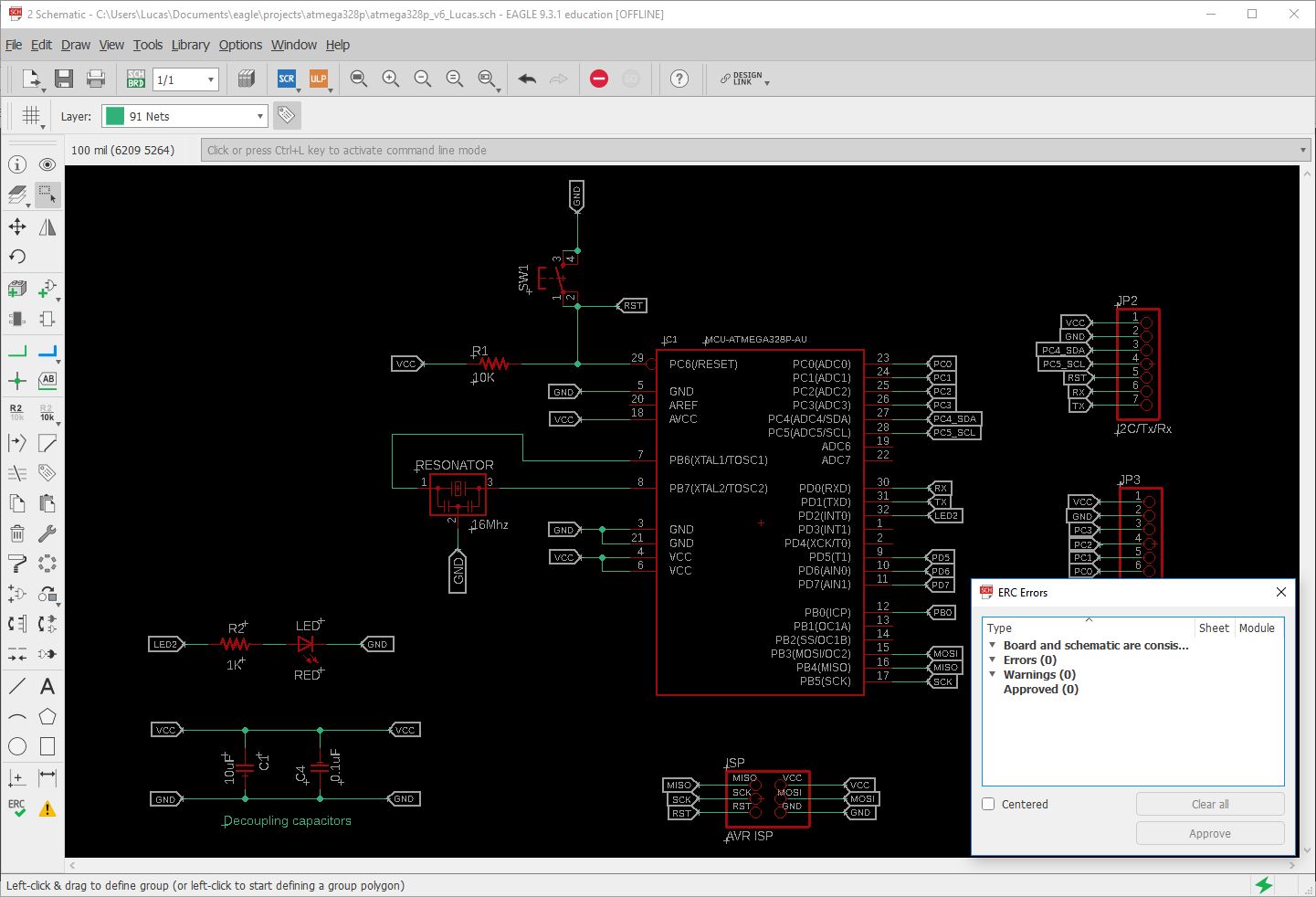The image size is (1316, 897).
Task: Enable the Centered checkbox
Action: point(988,804)
